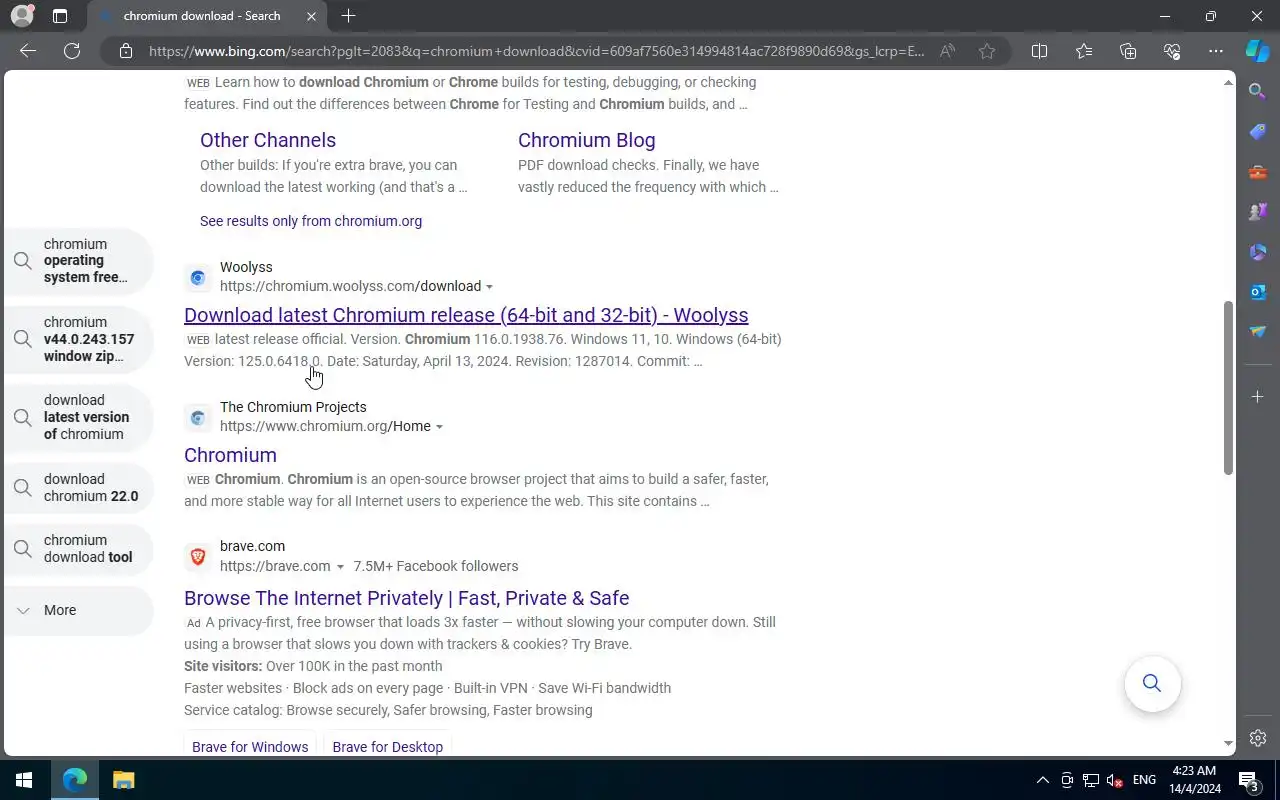Open File Explorer from taskbar
Image resolution: width=1280 pixels, height=800 pixels.
[x=123, y=780]
